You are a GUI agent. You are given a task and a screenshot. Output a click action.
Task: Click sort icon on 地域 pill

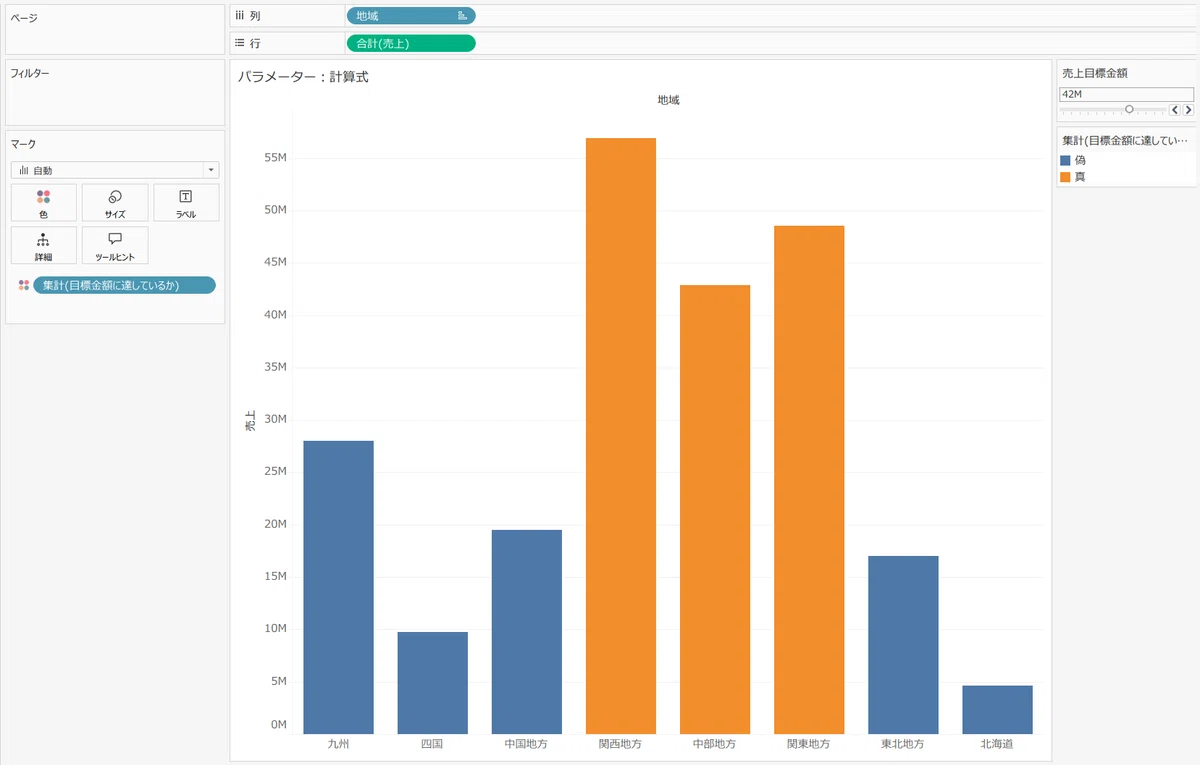pyautogui.click(x=462, y=16)
